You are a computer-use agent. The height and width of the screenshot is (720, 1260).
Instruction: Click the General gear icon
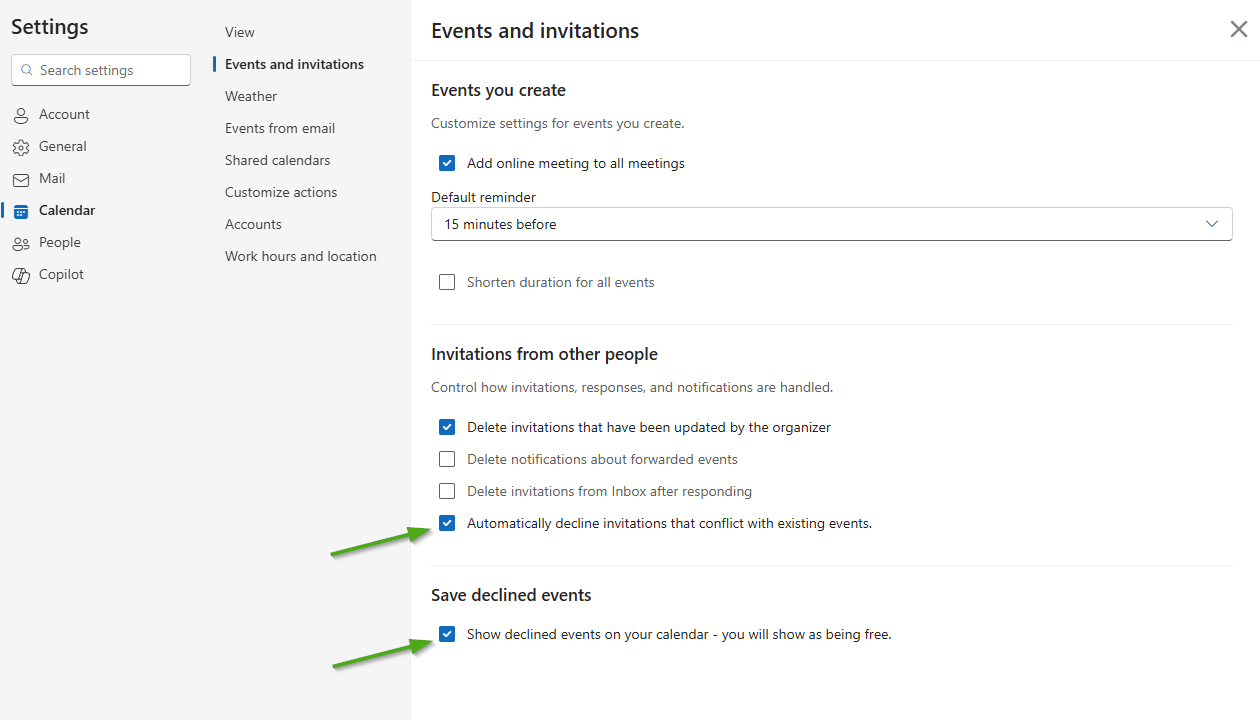21,147
